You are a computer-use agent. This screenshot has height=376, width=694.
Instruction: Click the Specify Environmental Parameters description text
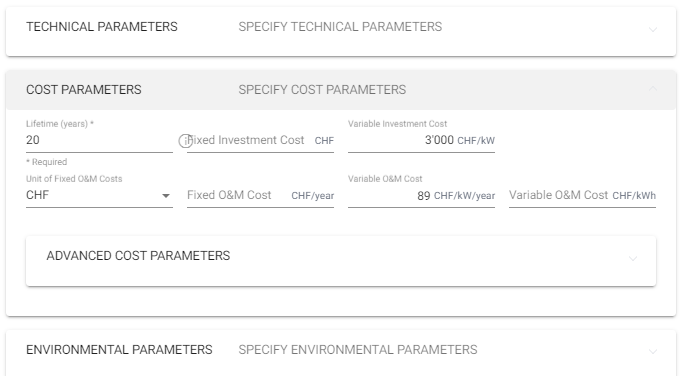[x=358, y=350]
